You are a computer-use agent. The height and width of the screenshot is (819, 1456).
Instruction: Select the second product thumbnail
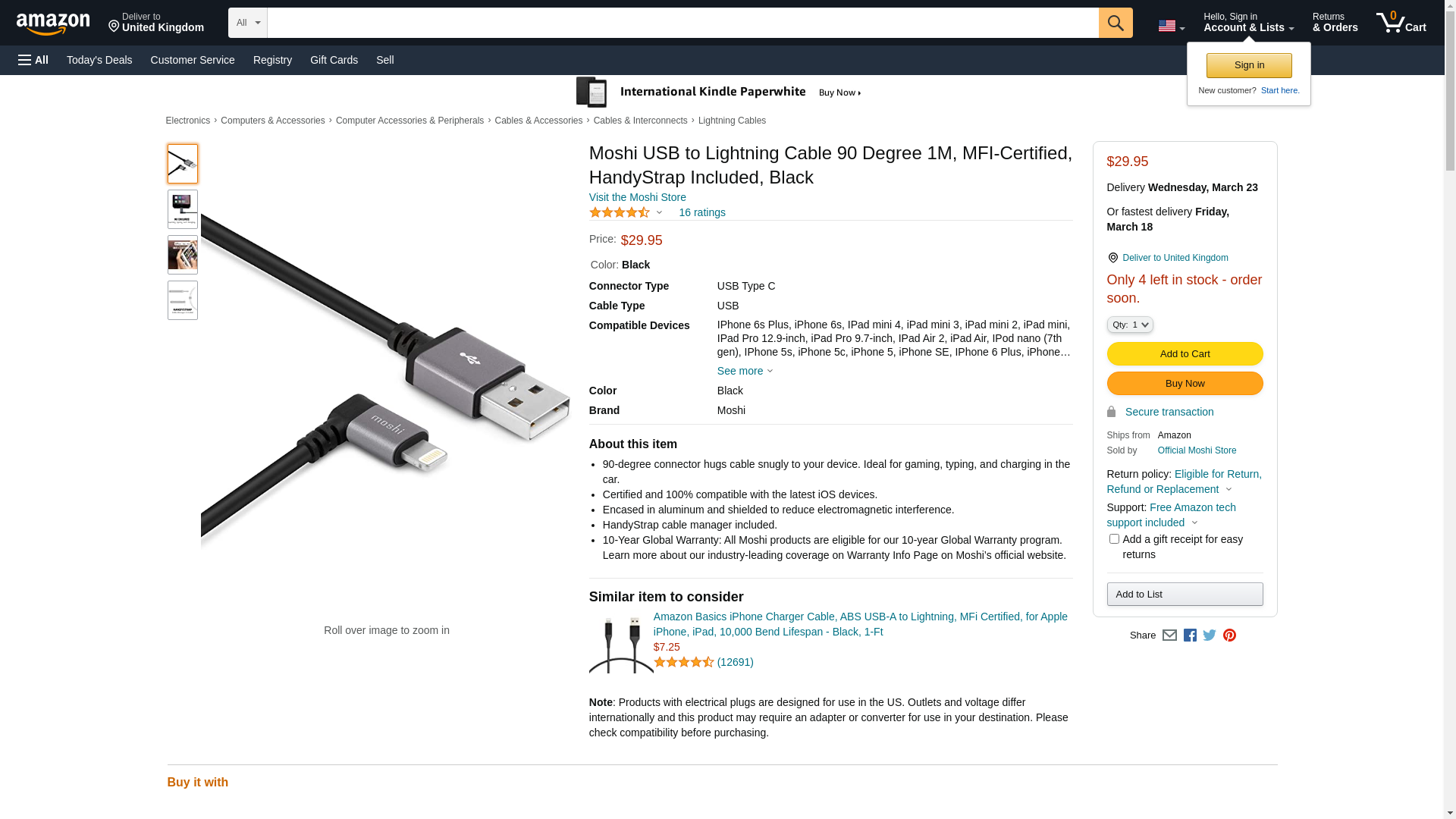coord(182,209)
